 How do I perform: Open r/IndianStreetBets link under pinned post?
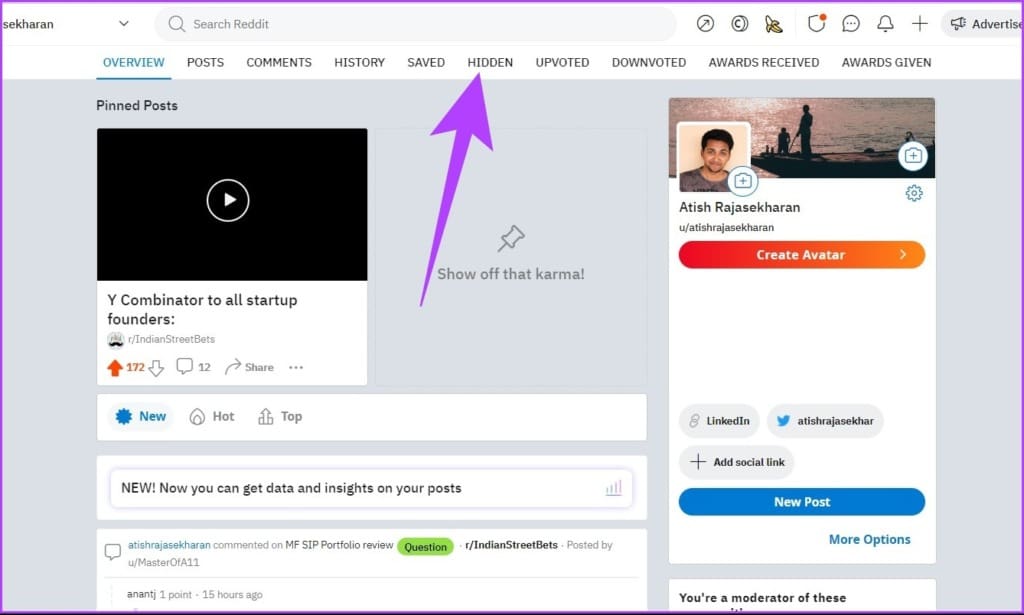[x=171, y=339]
